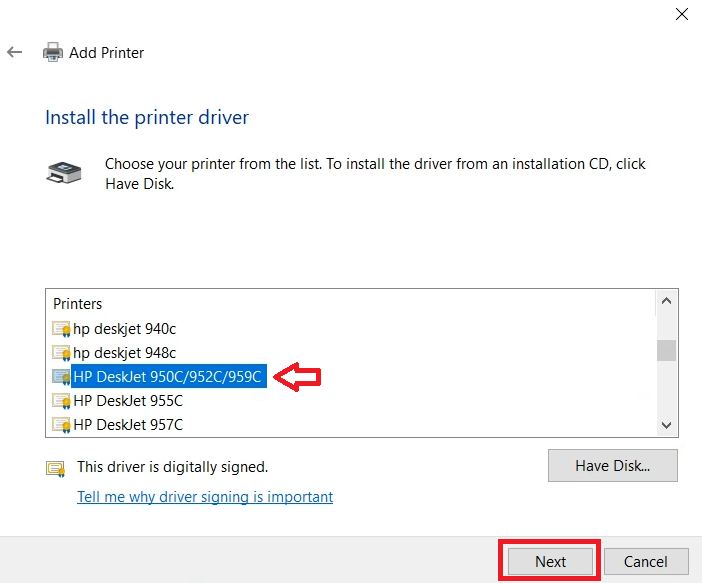Image resolution: width=702 pixels, height=583 pixels.
Task: Select HP DeskJet 957C printer
Action: (x=128, y=424)
